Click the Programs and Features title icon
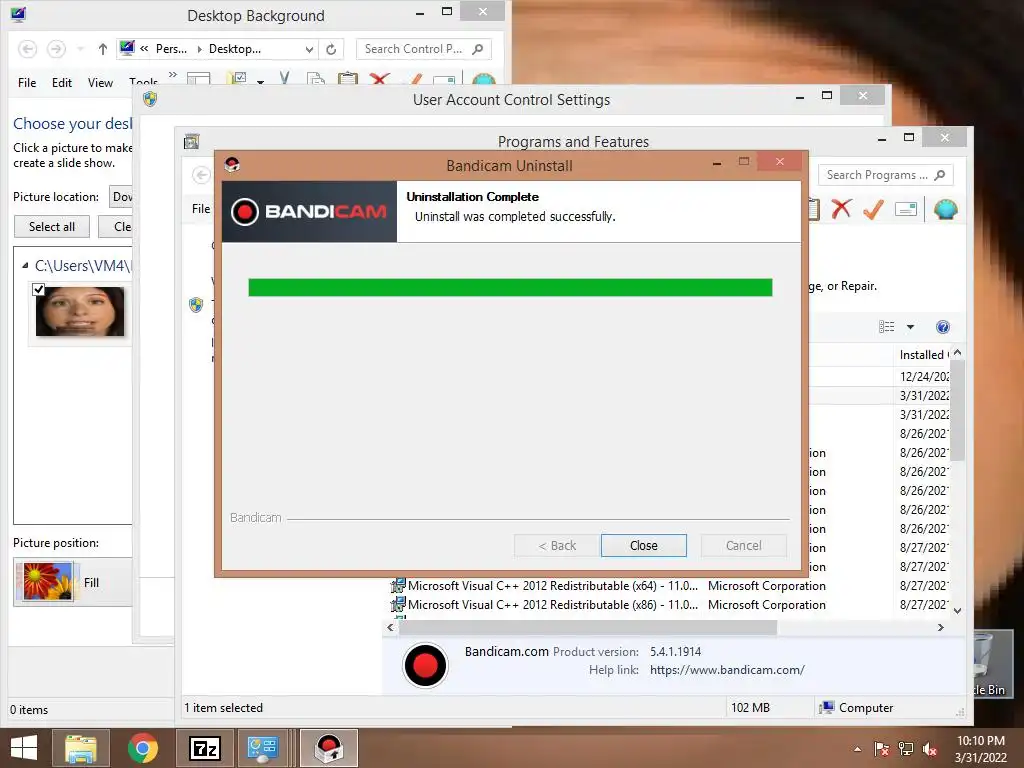 pos(191,141)
